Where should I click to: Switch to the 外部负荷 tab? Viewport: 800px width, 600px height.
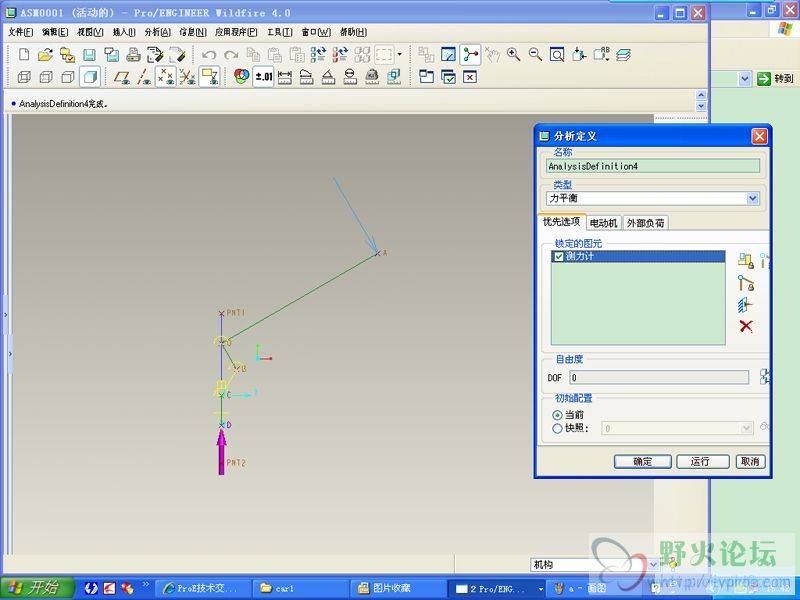646,223
